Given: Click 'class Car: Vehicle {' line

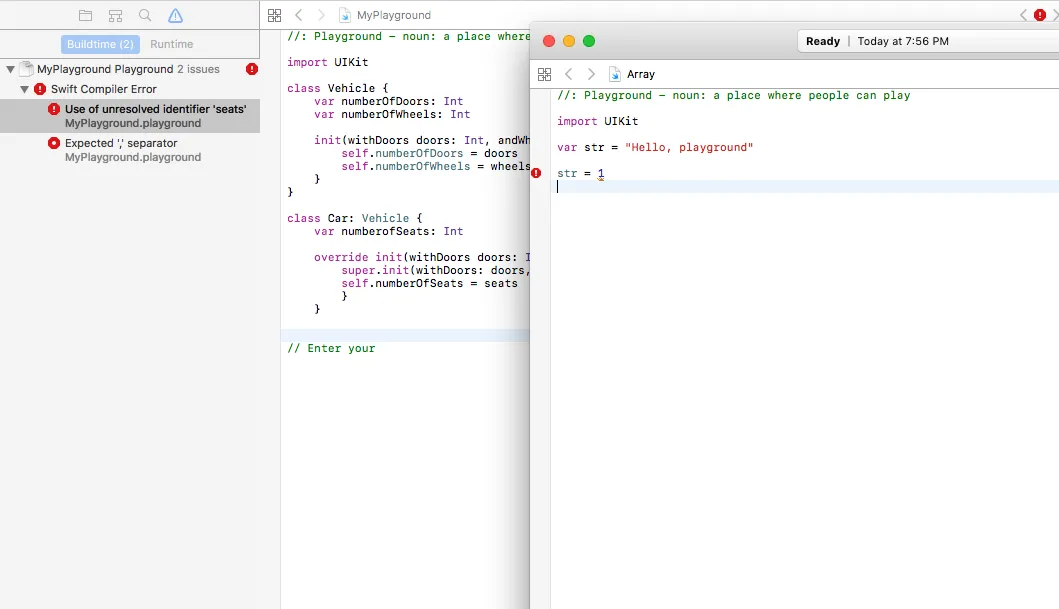Looking at the screenshot, I should (x=355, y=219).
